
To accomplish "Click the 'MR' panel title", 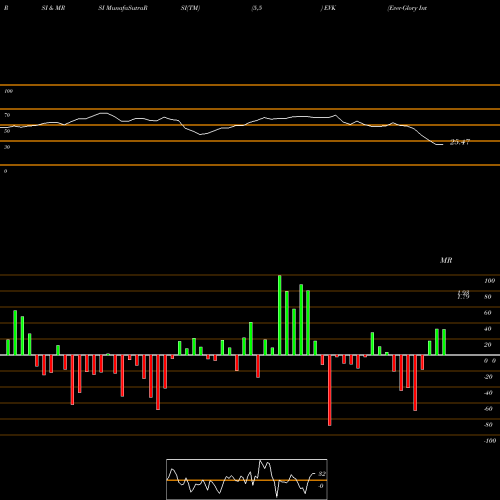I will [446, 260].
